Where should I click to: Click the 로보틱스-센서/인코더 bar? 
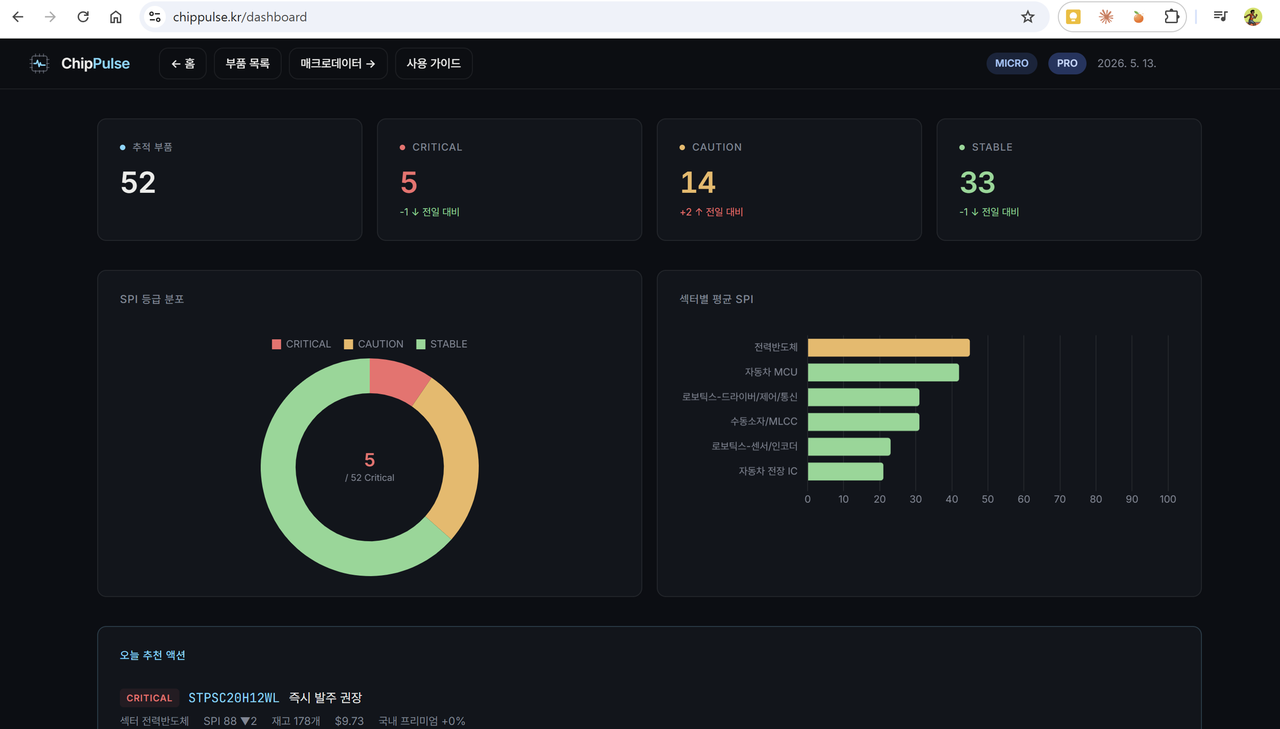[x=849, y=446]
